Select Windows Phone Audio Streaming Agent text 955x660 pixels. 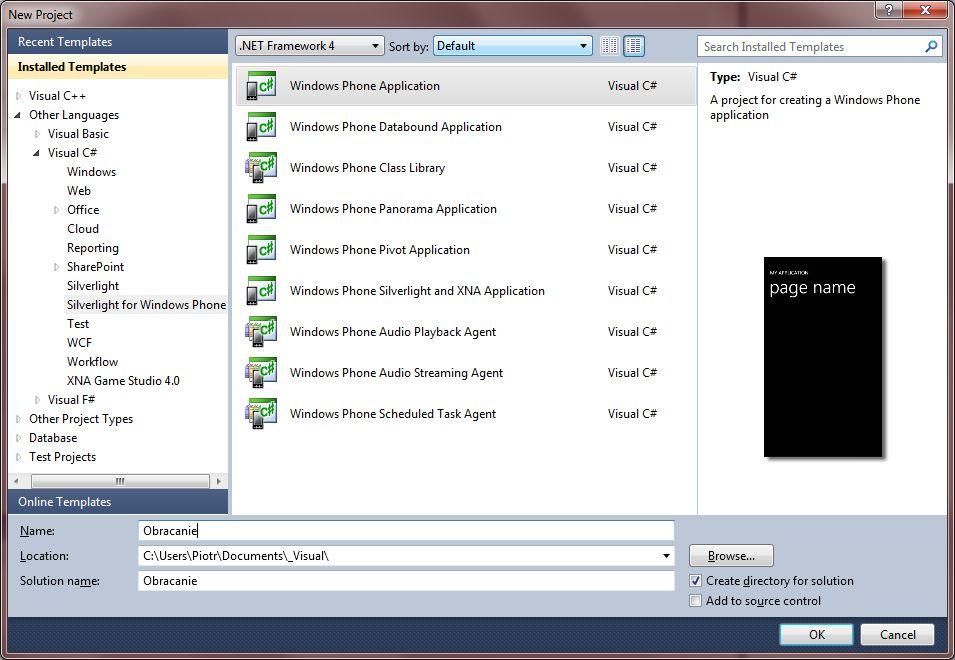pos(396,373)
